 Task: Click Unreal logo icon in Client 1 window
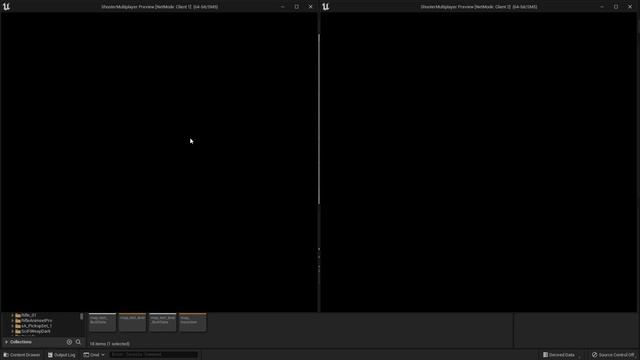coord(6,7)
